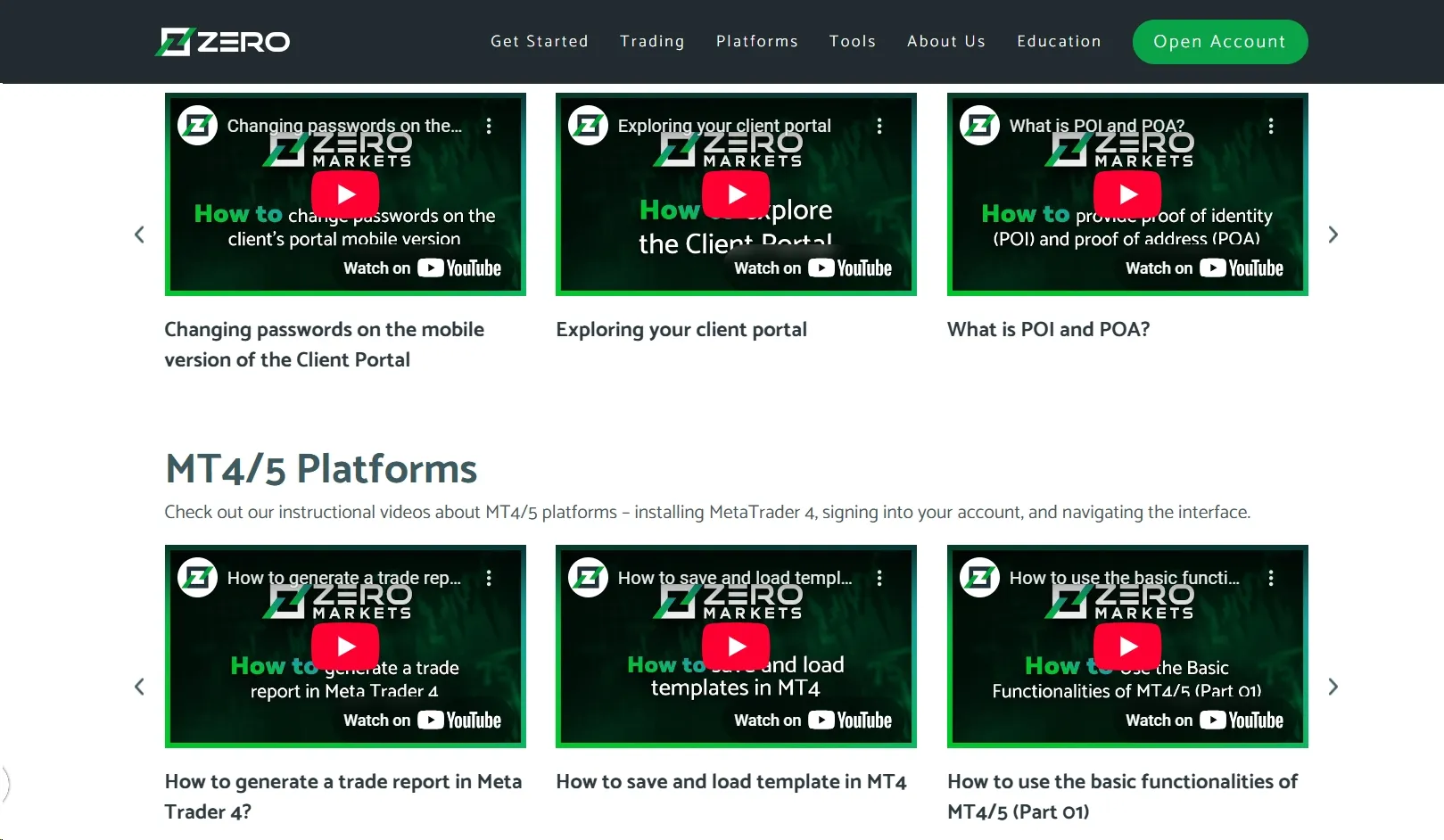Play the basic functionalities of MT4/5 video
This screenshot has height=840, width=1444.
pos(1127,646)
